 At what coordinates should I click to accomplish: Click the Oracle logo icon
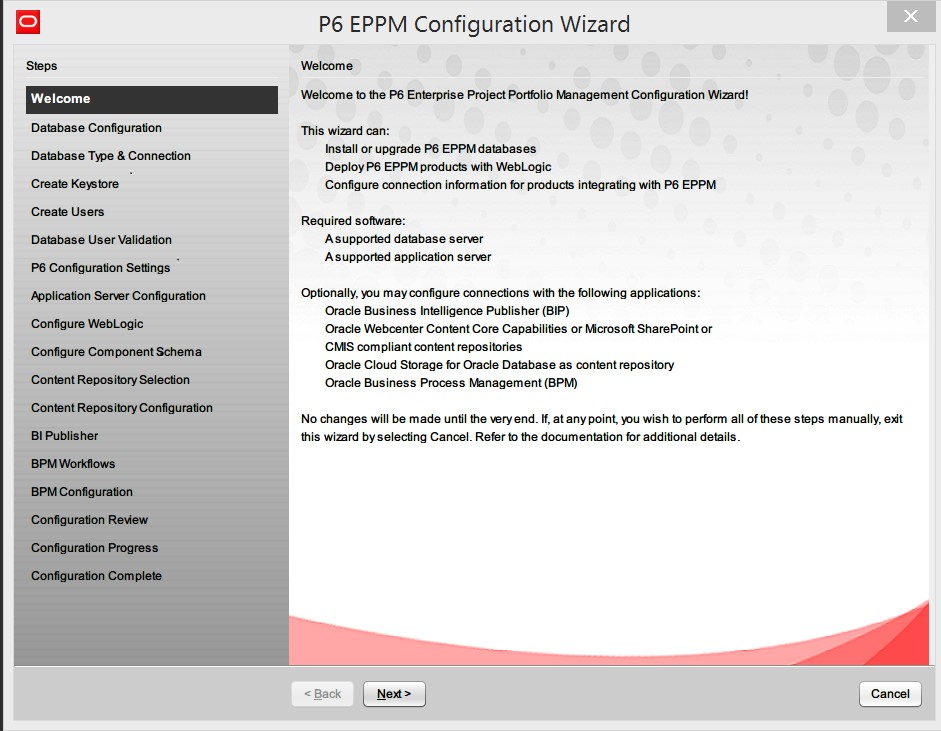(x=28, y=22)
